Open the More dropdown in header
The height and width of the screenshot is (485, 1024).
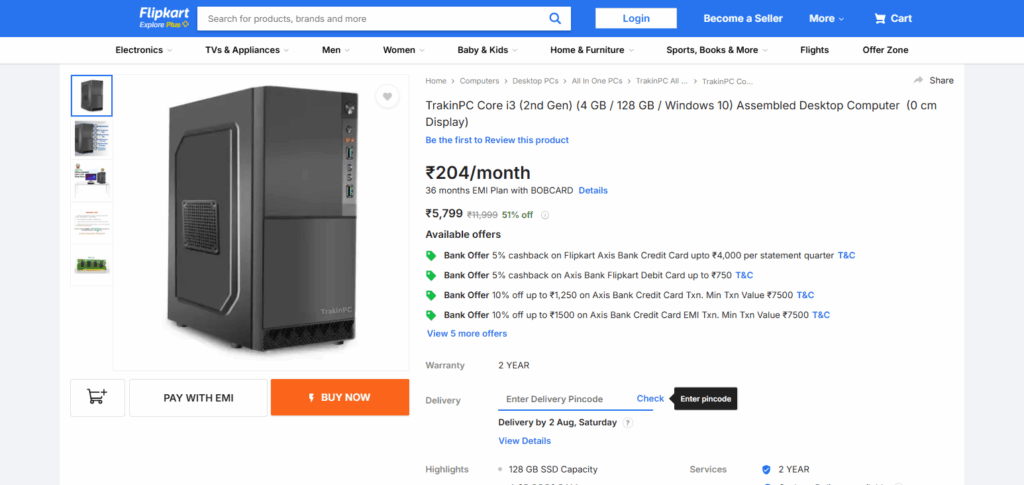(x=826, y=18)
